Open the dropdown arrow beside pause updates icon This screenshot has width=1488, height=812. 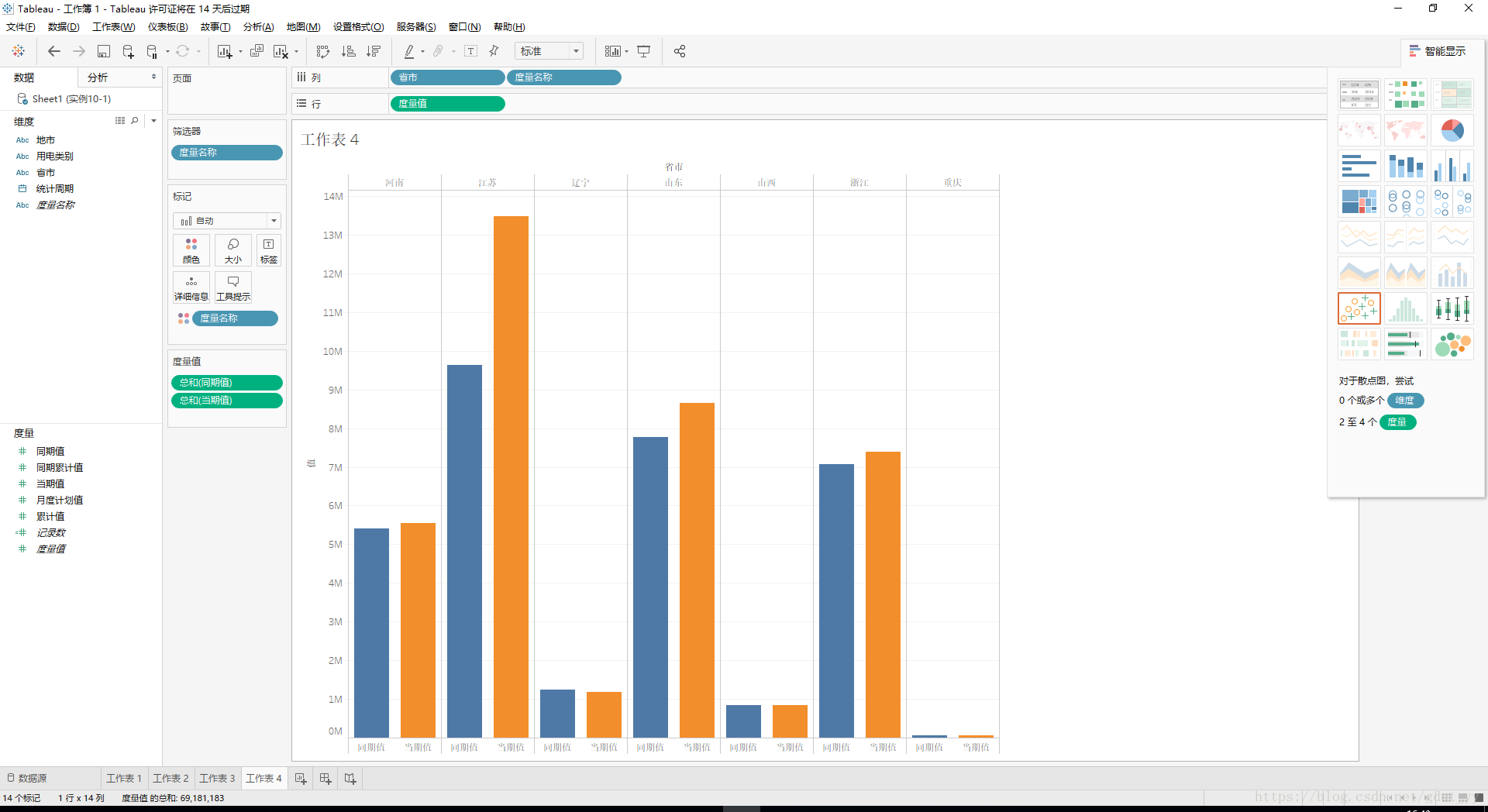[x=167, y=52]
